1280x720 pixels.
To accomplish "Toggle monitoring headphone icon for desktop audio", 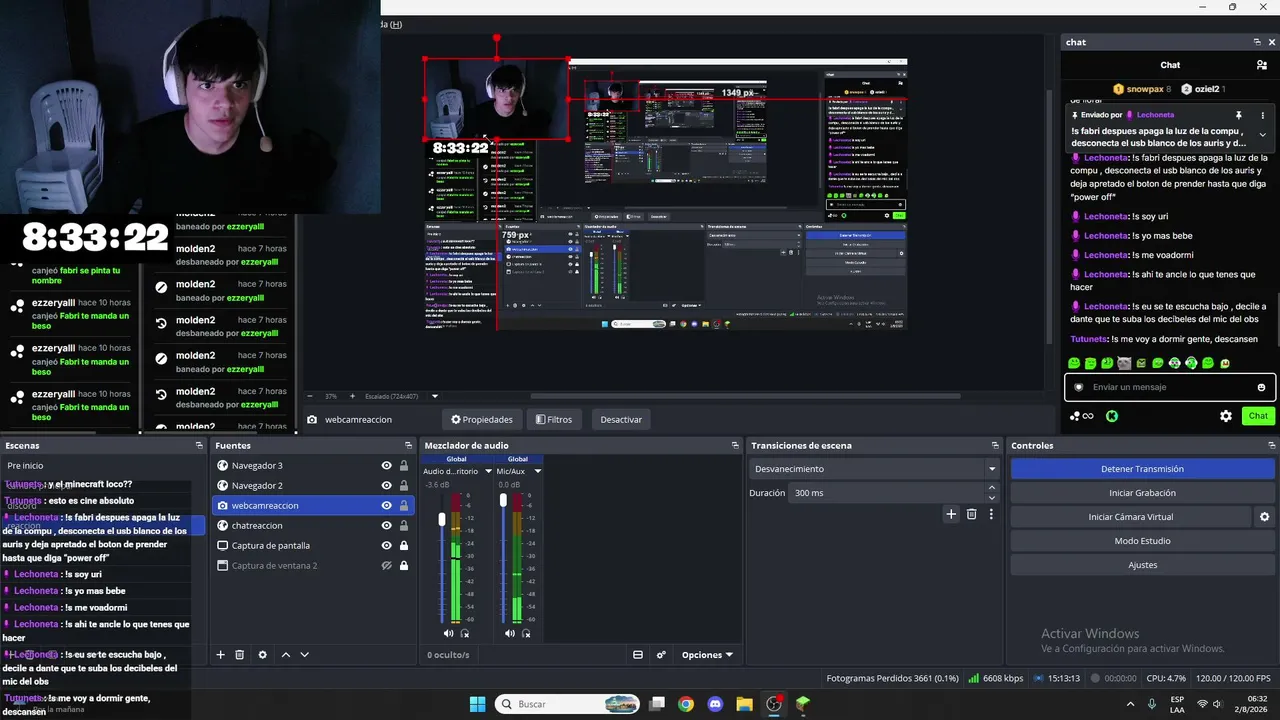I will coord(465,633).
